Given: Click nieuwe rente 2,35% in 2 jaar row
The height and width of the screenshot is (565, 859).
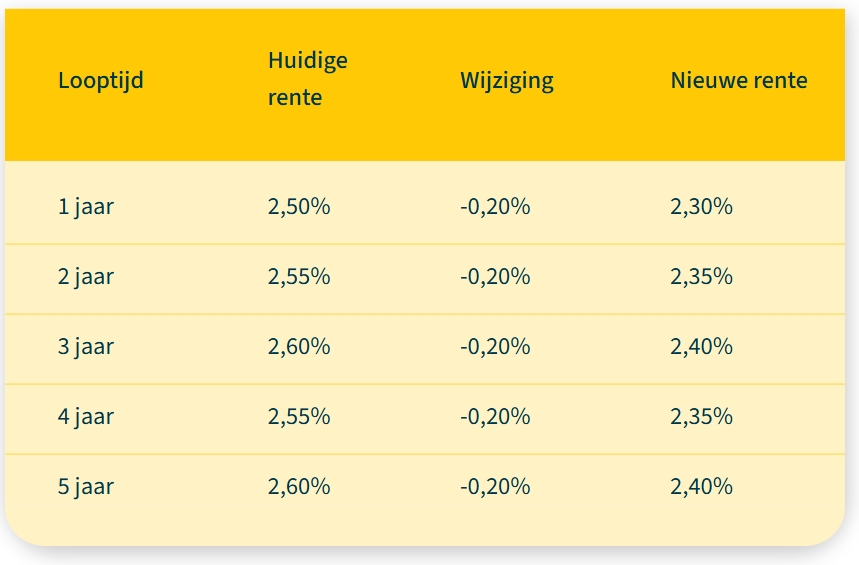Looking at the screenshot, I should [x=701, y=276].
